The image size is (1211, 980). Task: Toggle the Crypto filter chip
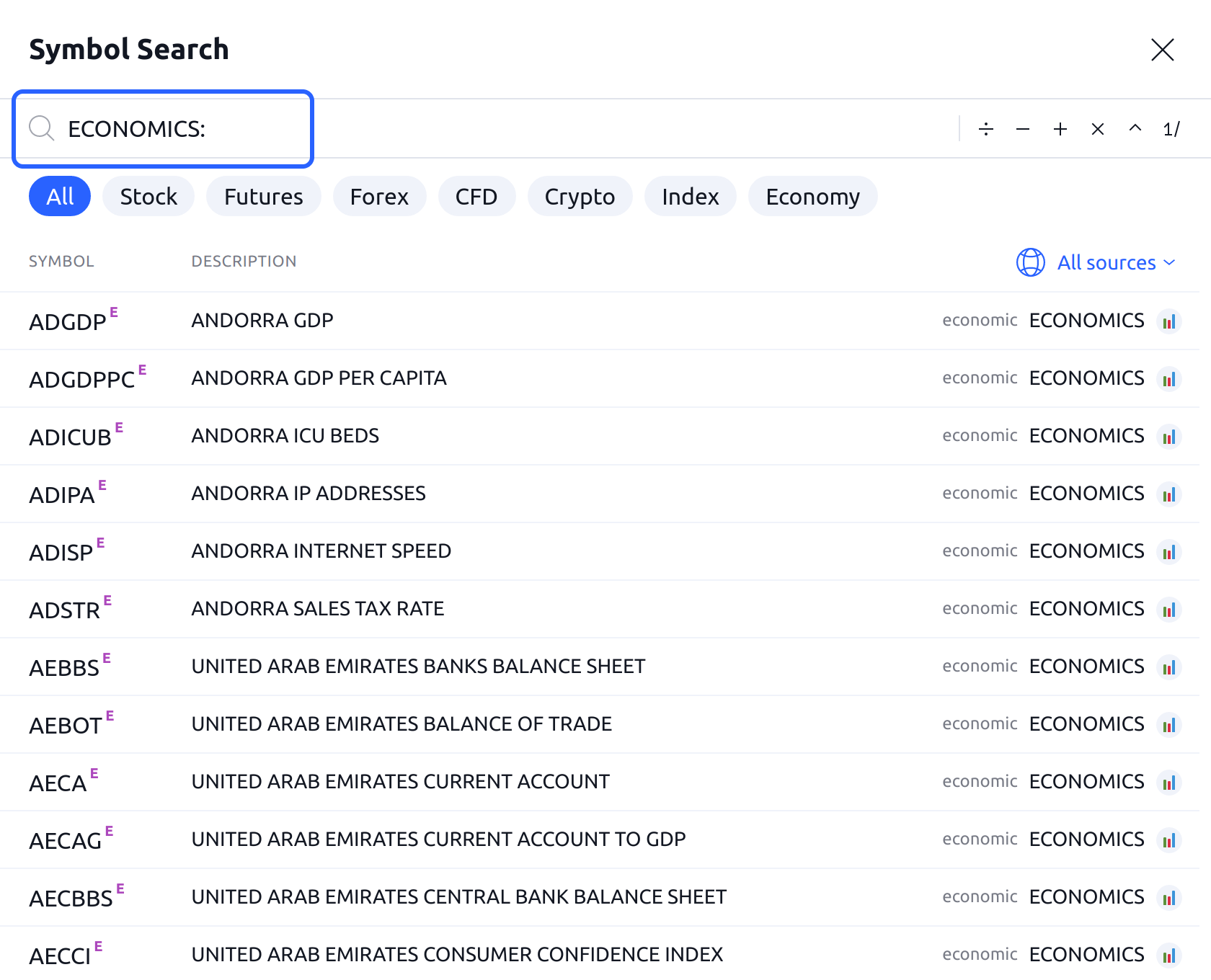click(x=580, y=196)
